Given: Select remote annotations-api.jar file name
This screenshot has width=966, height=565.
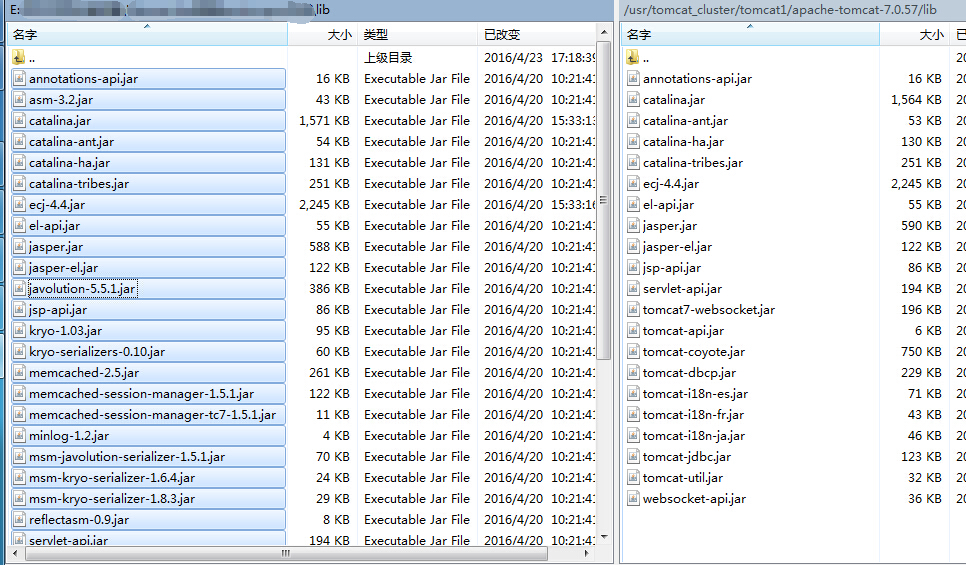Looking at the screenshot, I should [x=697, y=79].
